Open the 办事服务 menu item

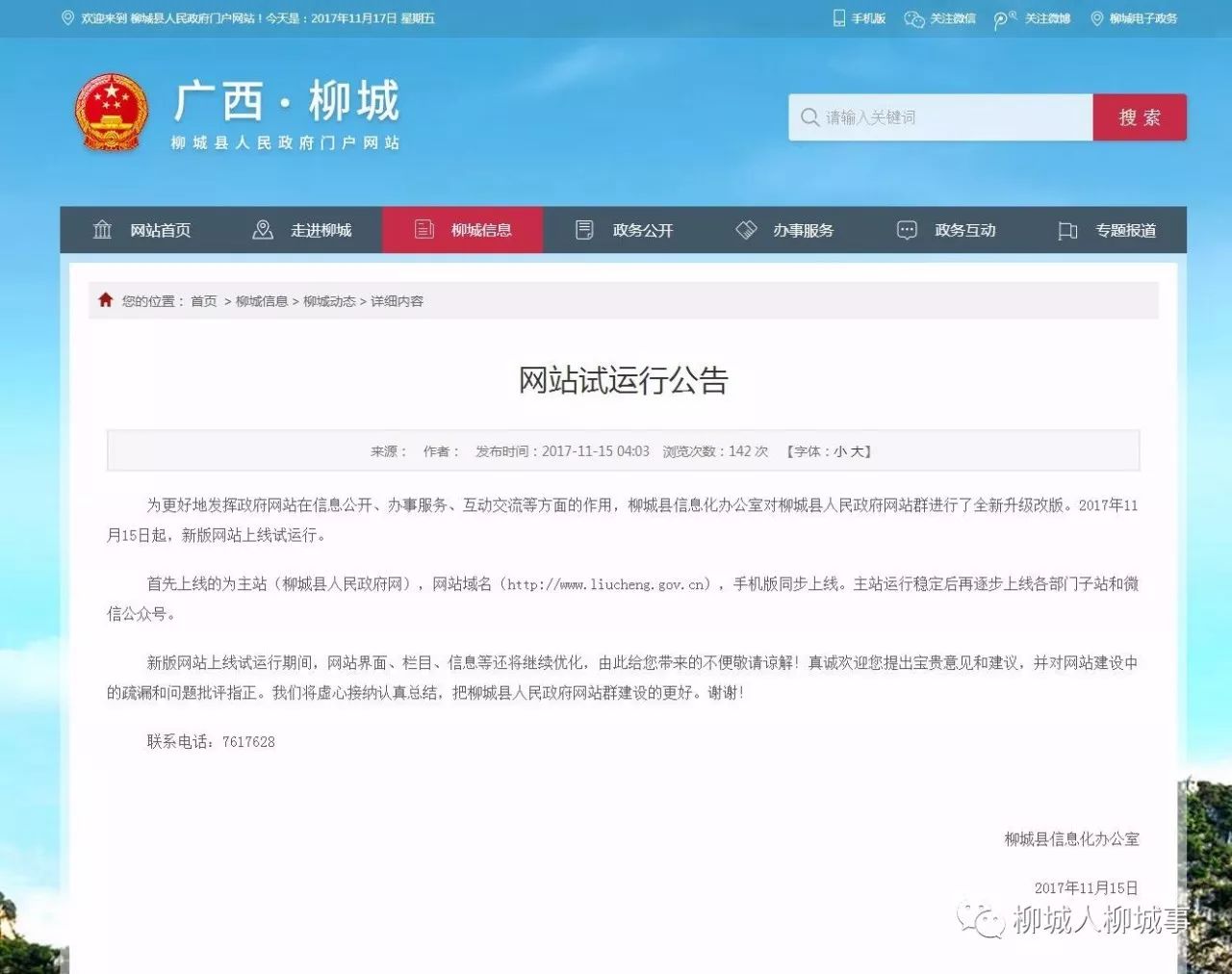click(x=803, y=230)
